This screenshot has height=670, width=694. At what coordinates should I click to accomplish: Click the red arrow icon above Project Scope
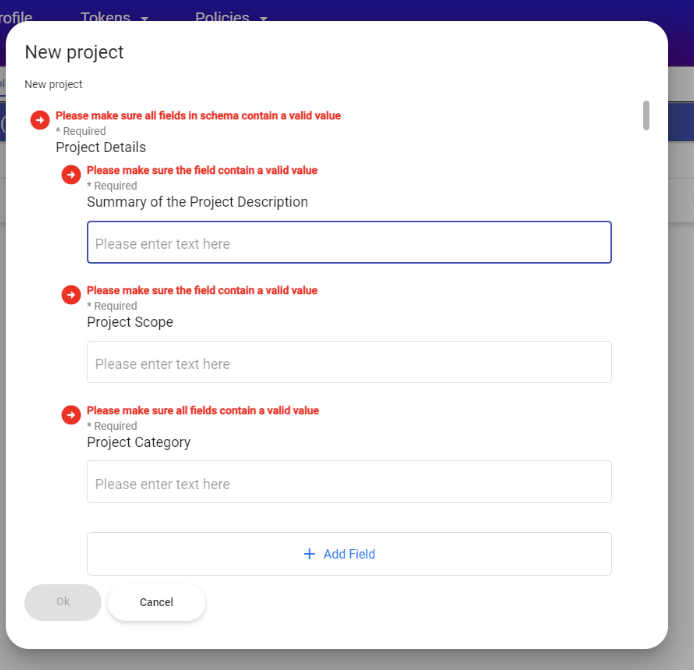tap(71, 295)
